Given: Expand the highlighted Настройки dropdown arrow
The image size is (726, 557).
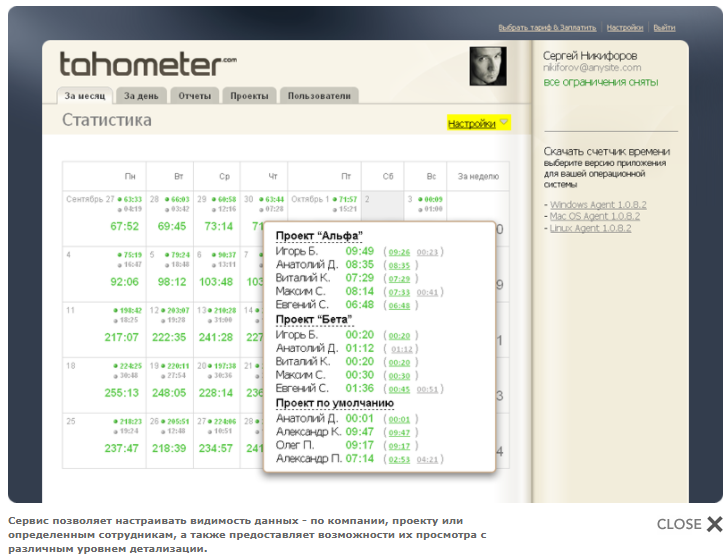Looking at the screenshot, I should click(504, 122).
